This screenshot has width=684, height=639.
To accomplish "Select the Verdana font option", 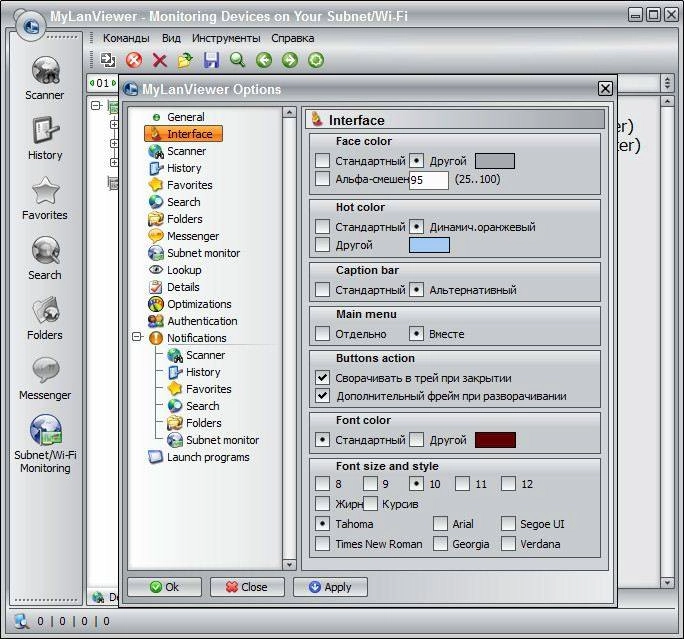I will click(x=508, y=543).
